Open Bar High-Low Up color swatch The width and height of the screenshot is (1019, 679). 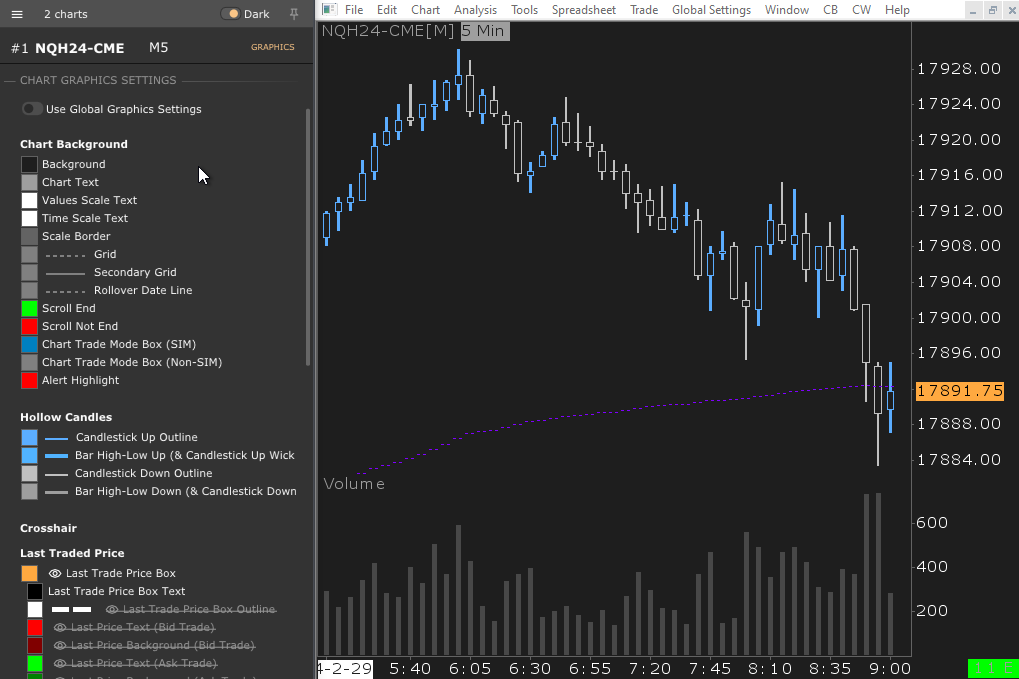point(29,455)
